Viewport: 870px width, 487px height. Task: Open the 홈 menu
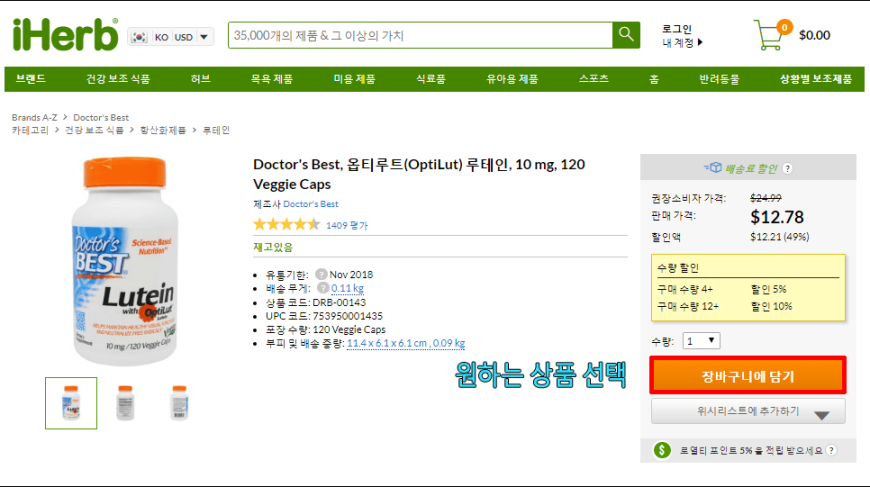[x=654, y=79]
